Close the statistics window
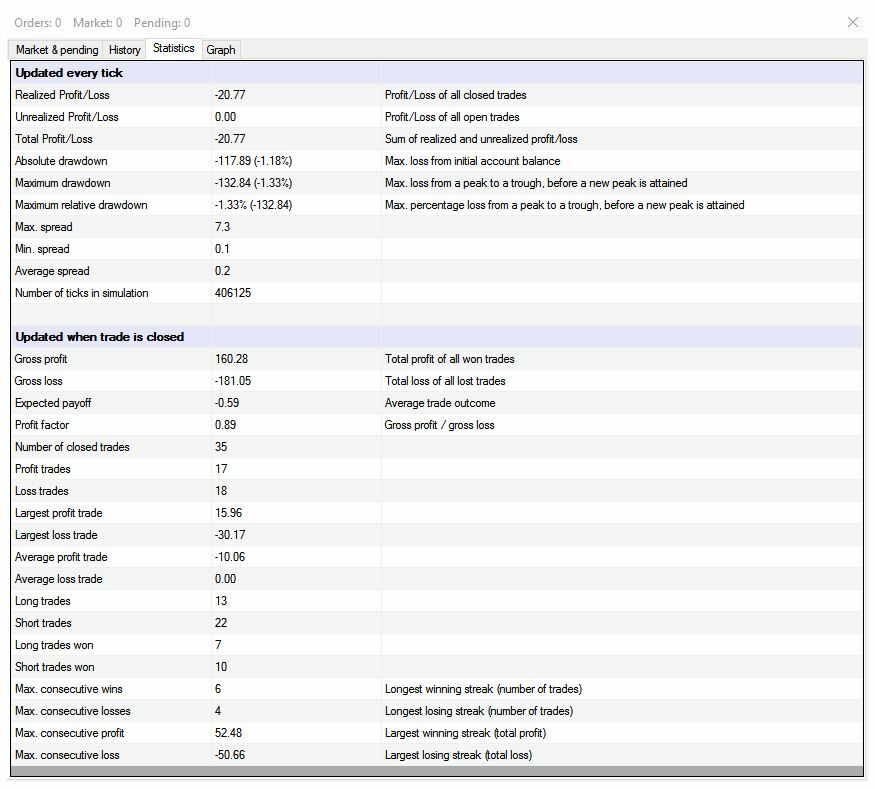Screen dimensions: 875x789 coord(853,22)
